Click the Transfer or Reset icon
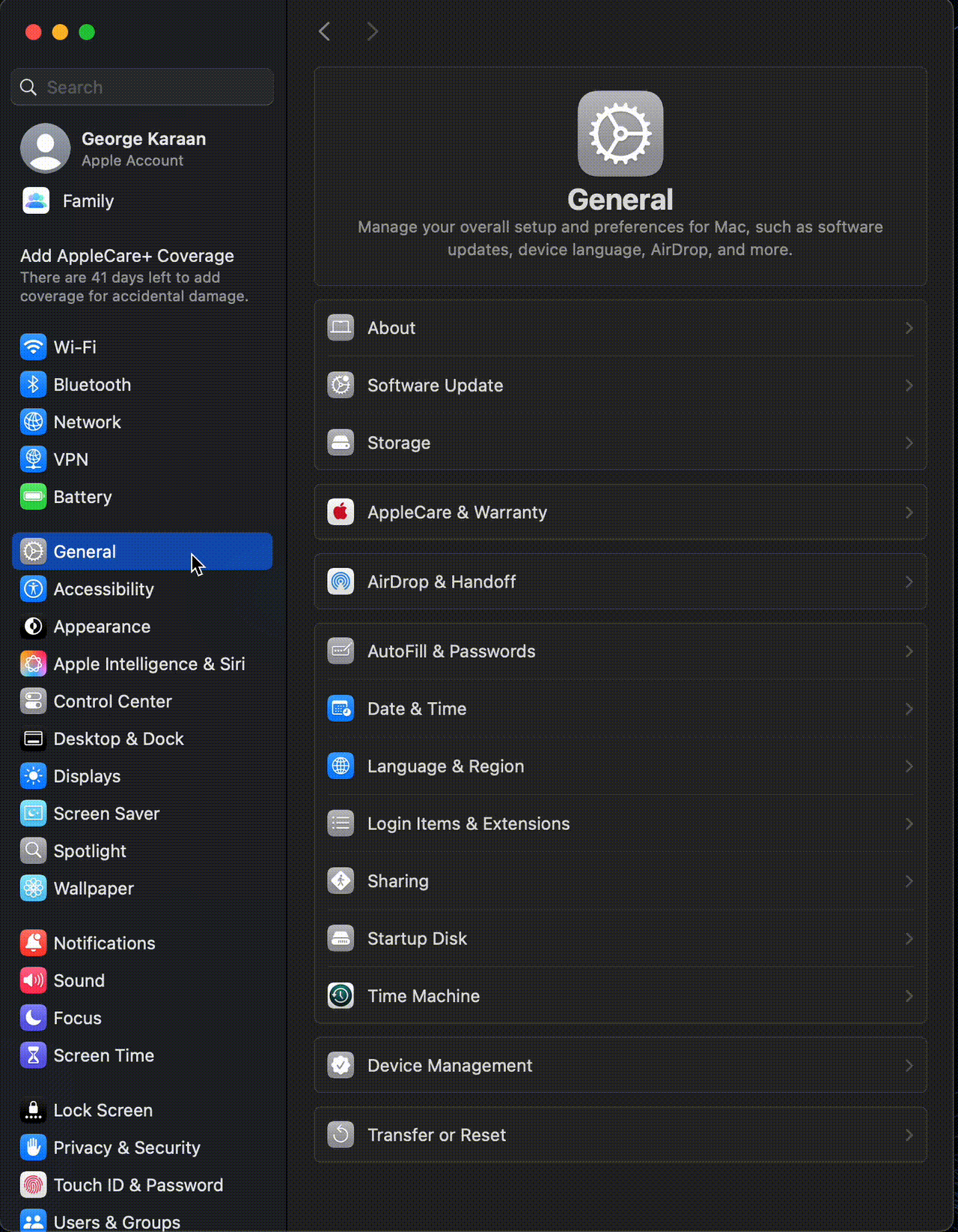 341,1135
